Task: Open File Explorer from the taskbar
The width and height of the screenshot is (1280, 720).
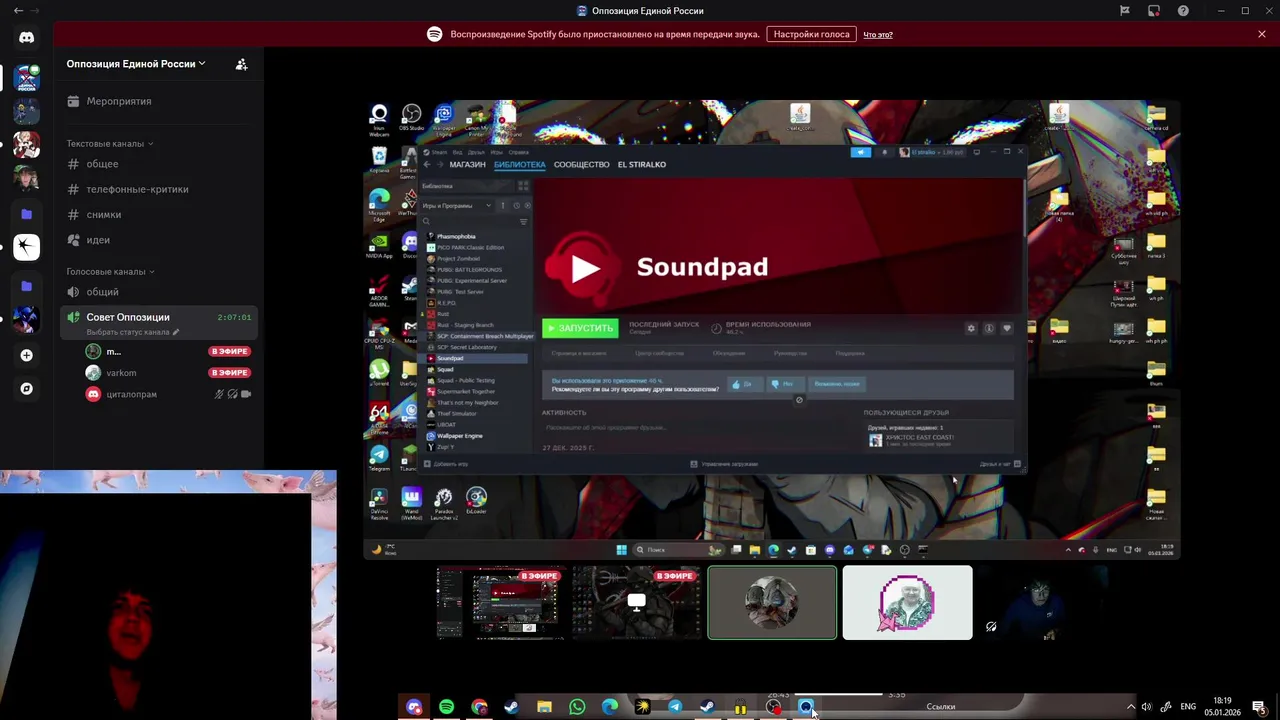Action: click(x=544, y=707)
